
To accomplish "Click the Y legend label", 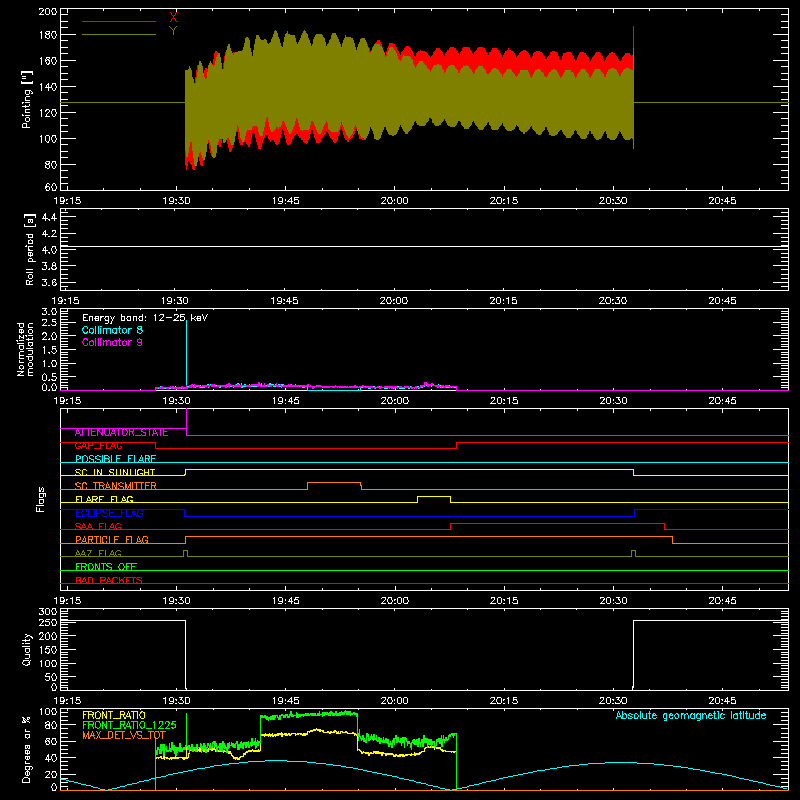I will (x=173, y=31).
